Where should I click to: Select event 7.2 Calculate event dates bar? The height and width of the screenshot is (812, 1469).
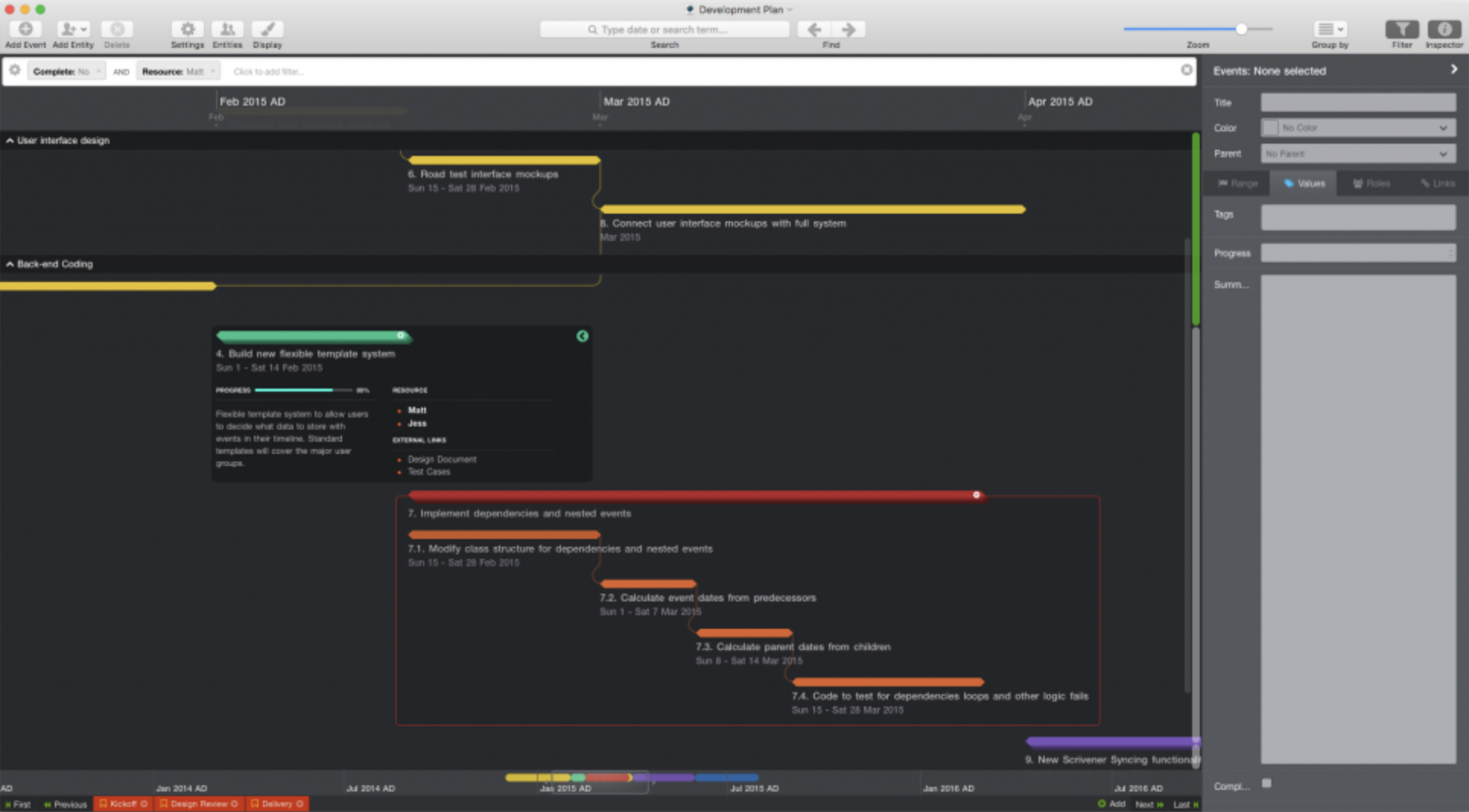(x=648, y=584)
